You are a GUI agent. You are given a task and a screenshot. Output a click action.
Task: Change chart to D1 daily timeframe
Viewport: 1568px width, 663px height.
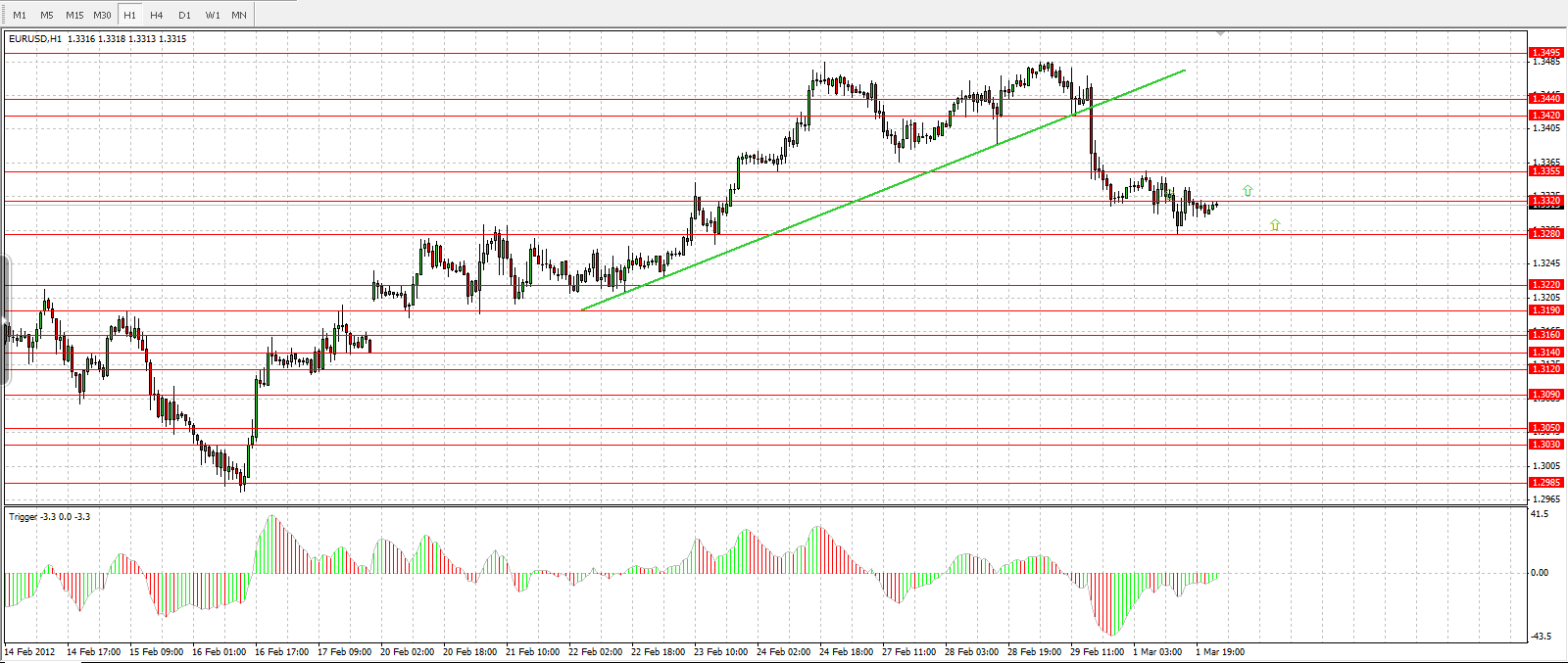click(x=184, y=15)
